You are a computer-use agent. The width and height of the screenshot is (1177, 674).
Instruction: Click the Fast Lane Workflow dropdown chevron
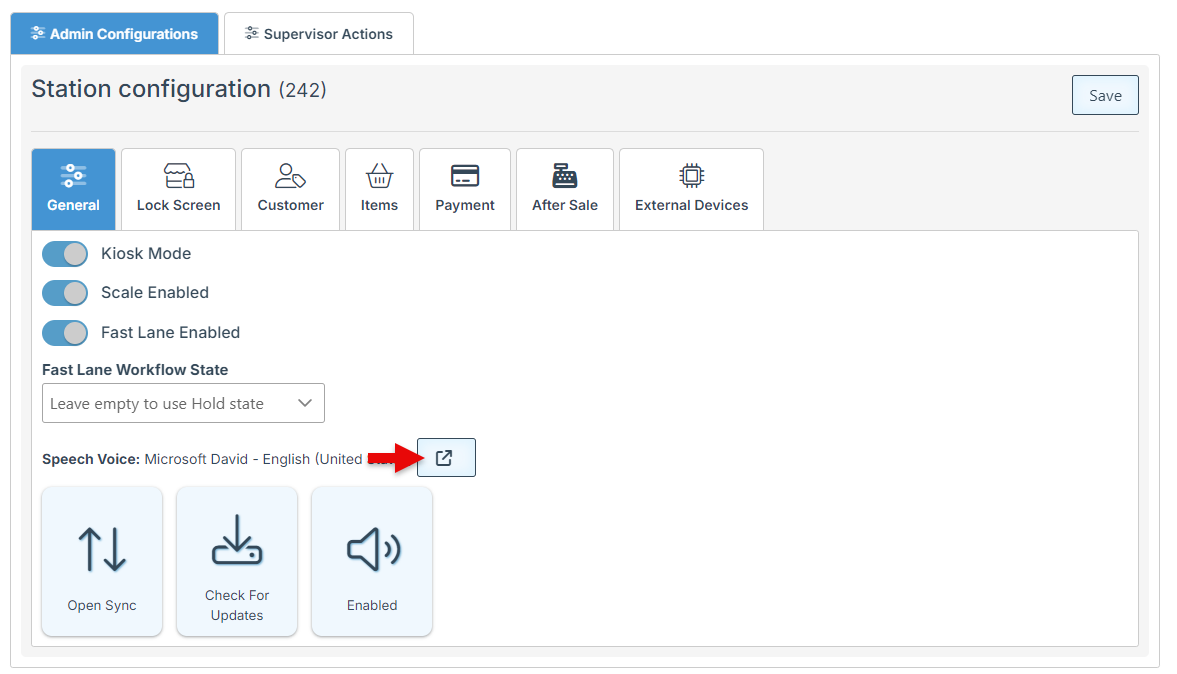[x=305, y=403]
